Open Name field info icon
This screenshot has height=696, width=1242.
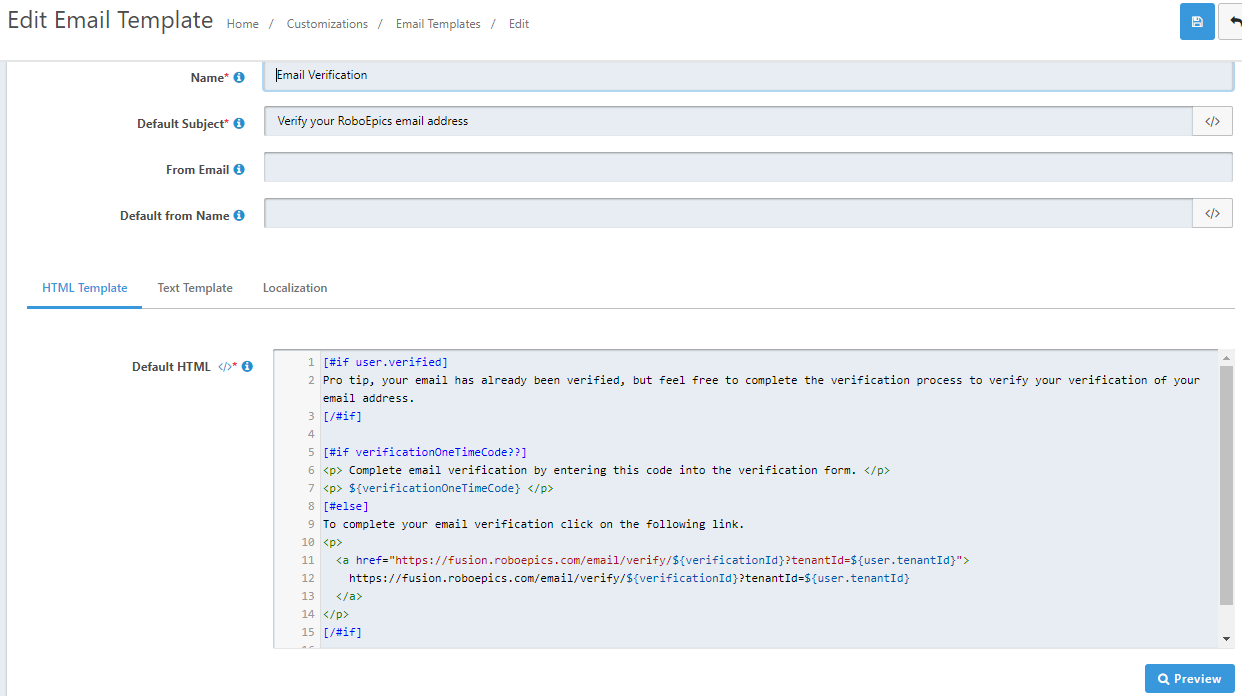pyautogui.click(x=239, y=77)
